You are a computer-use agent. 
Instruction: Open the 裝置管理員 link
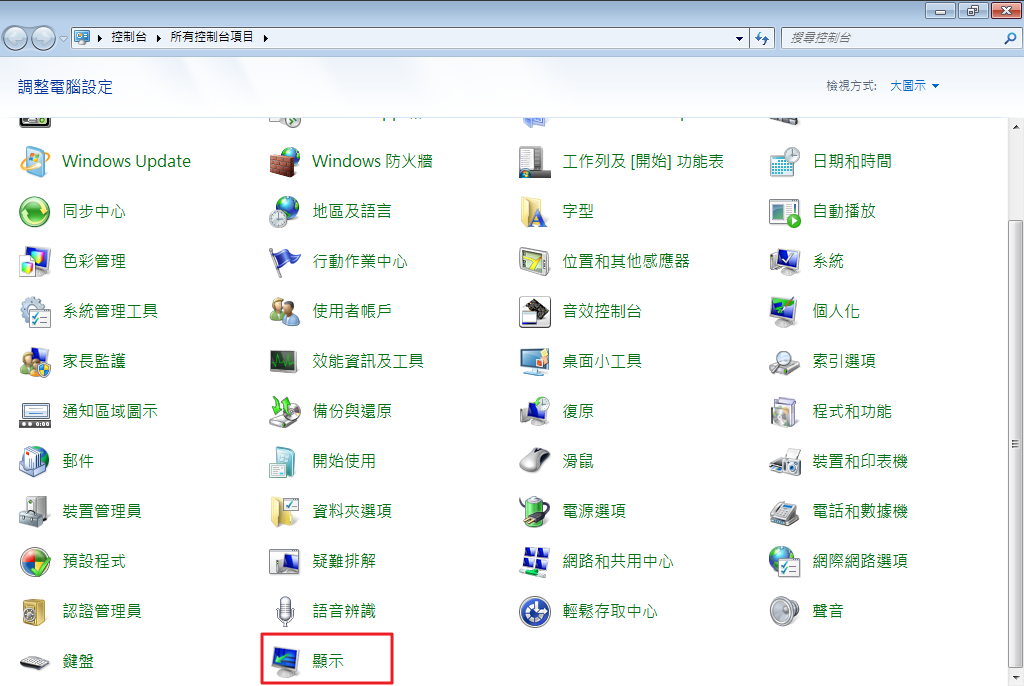[x=102, y=512]
